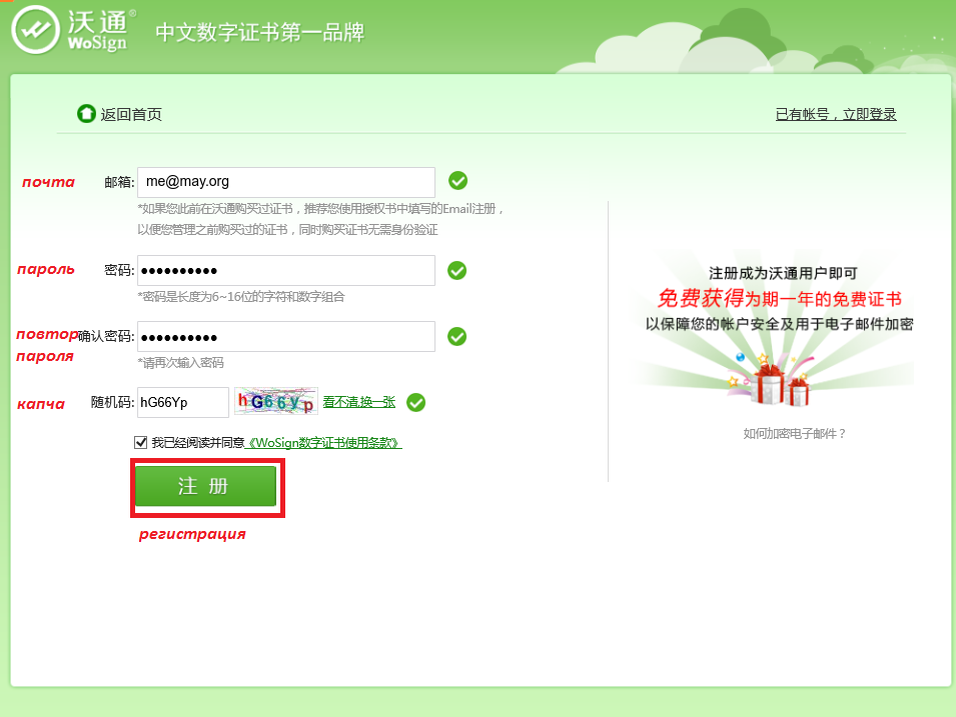Click the green checkmark beside the 确认密码 field

click(457, 337)
